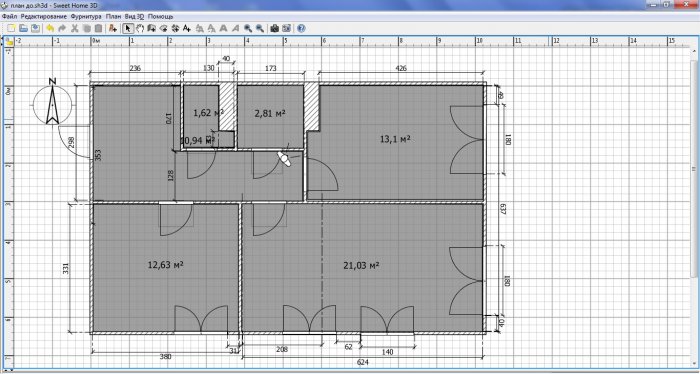This screenshot has width=700, height=374.
Task: Activate the Pan hand tool
Action: click(140, 28)
